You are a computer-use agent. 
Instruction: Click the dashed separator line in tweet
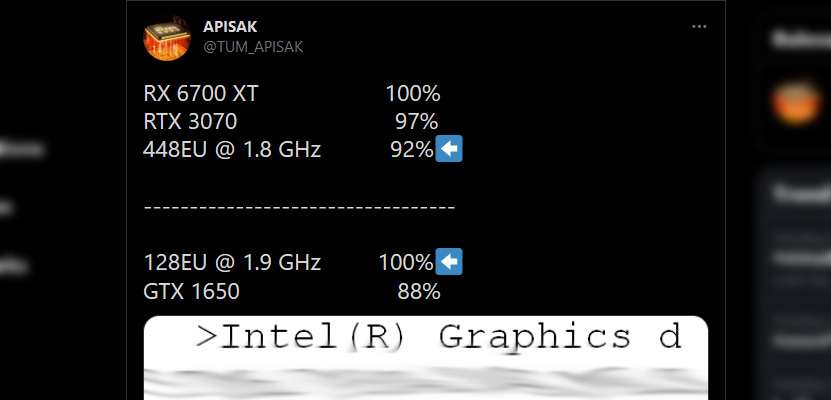(x=300, y=207)
